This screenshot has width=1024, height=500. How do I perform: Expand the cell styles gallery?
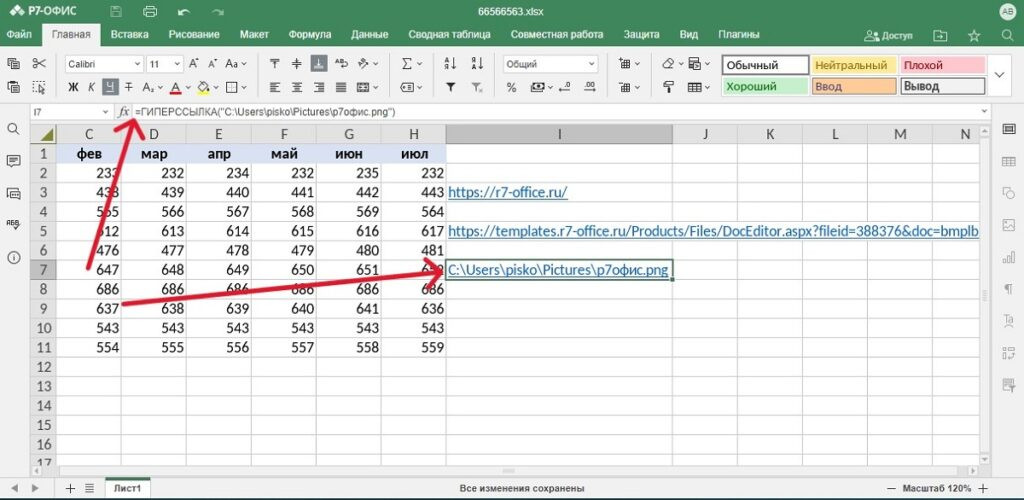click(x=1001, y=75)
